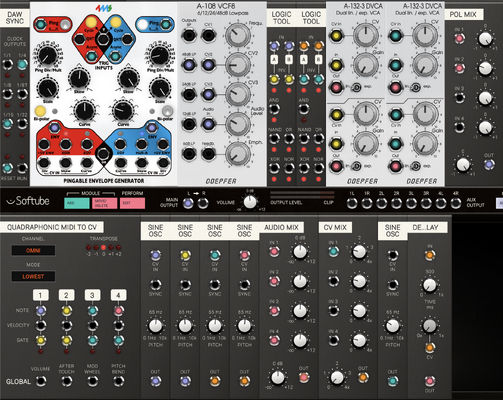Toggle the blue channel Bi-polar button
Screen dimensions: 503x400
pos(167,111)
